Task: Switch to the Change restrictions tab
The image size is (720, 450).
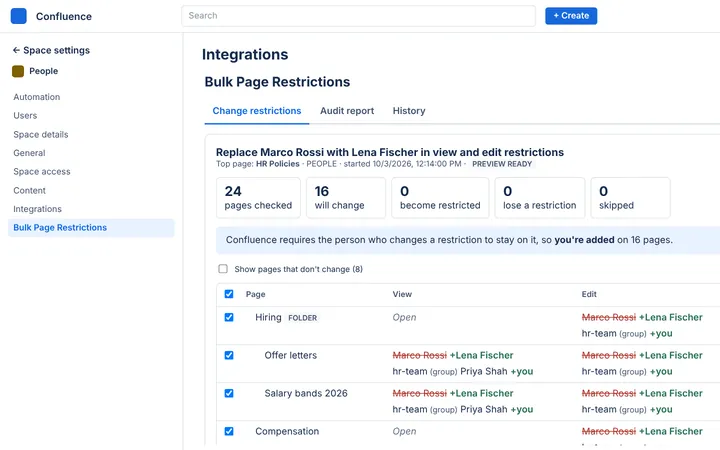Action: click(257, 111)
